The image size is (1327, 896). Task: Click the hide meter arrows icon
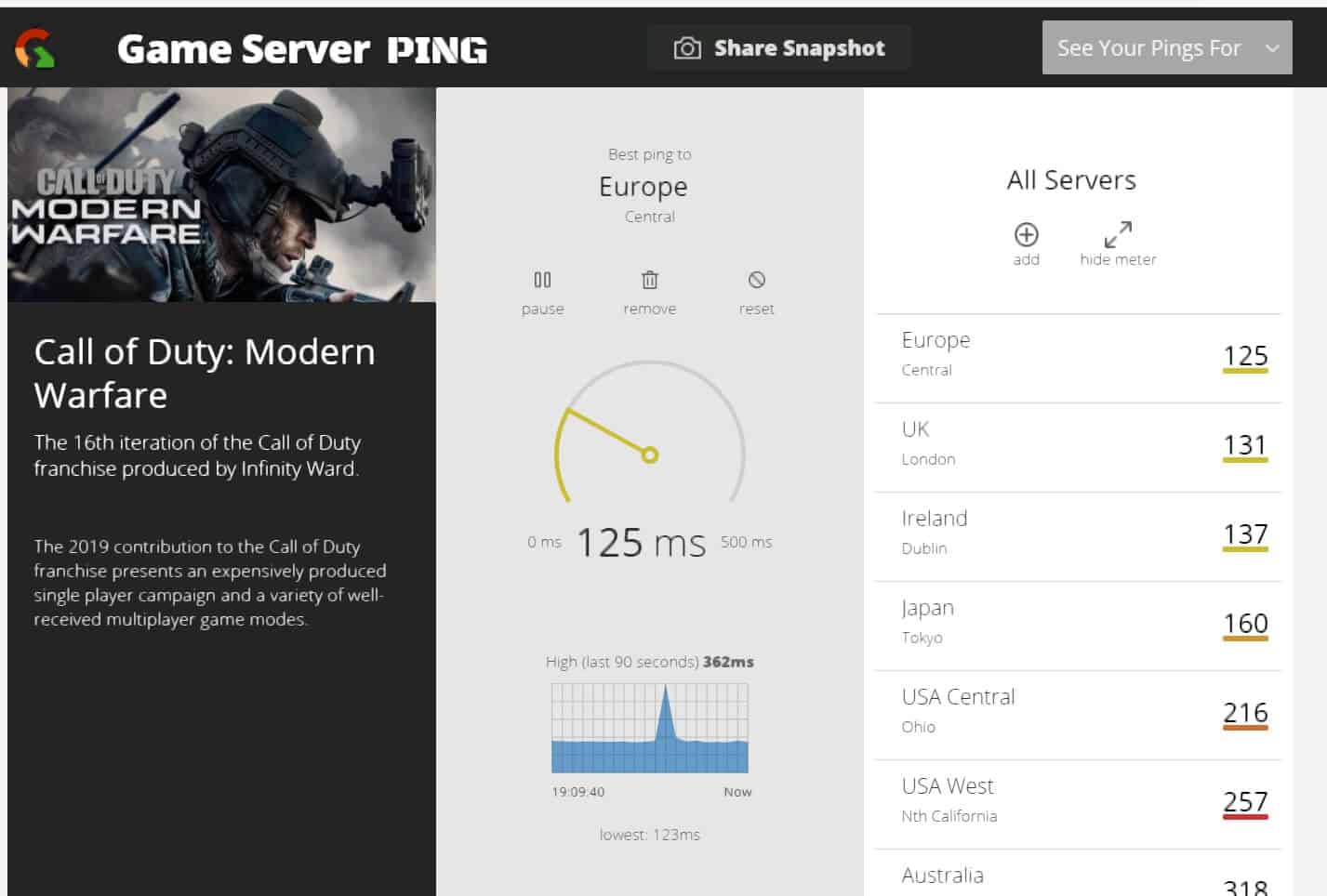pyautogui.click(x=1118, y=233)
